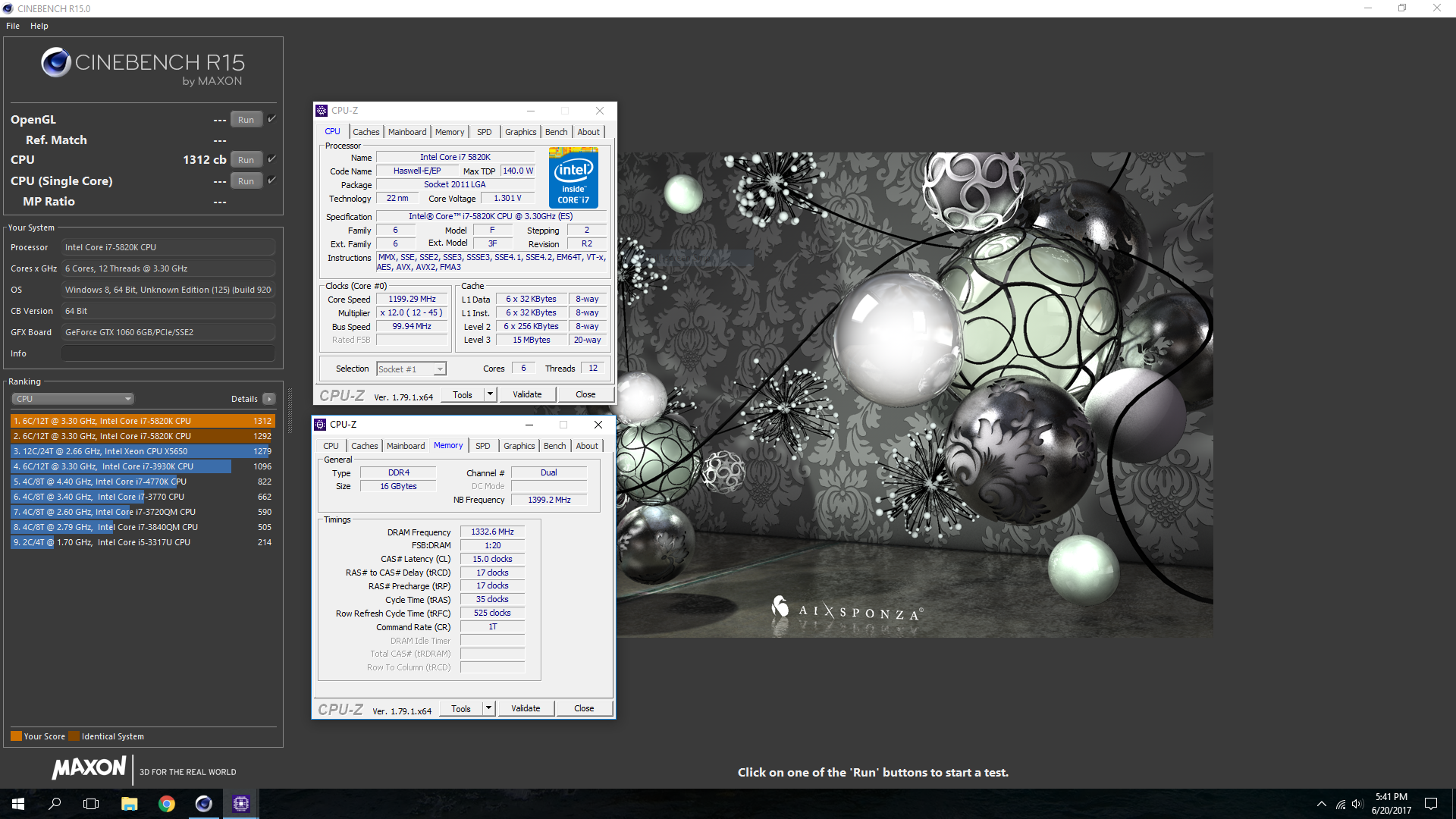Screen dimensions: 1456x819
Task: Click Validate in lower CPU-Z window
Action: point(526,708)
